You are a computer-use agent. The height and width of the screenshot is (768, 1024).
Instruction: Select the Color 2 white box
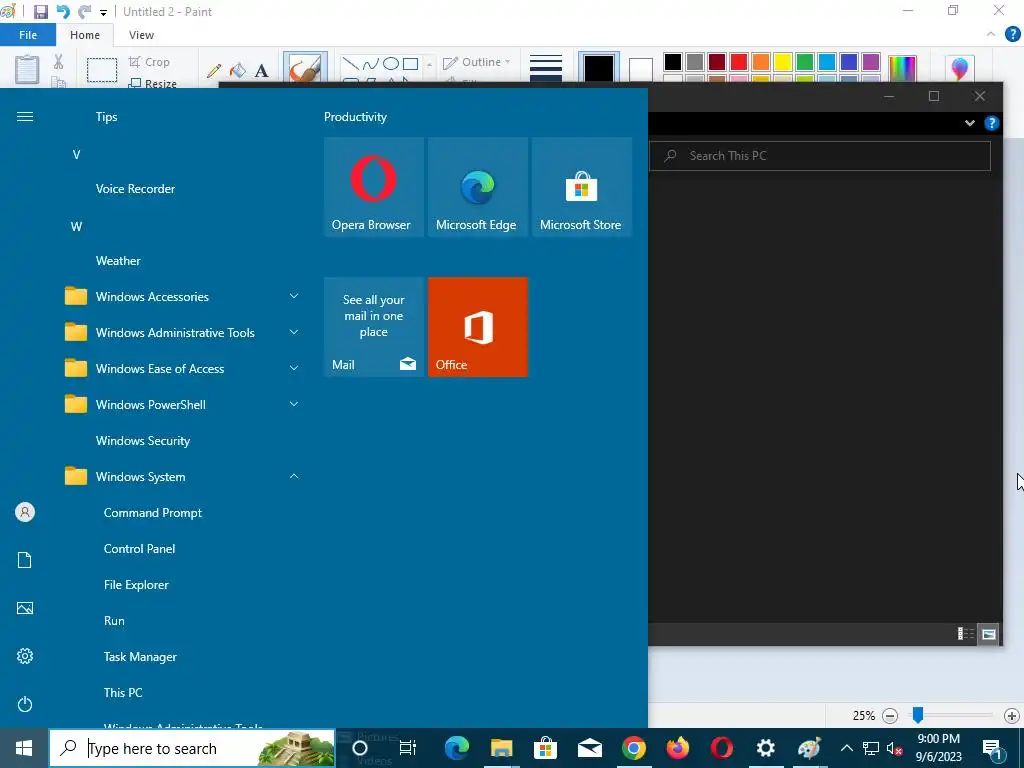tap(641, 71)
